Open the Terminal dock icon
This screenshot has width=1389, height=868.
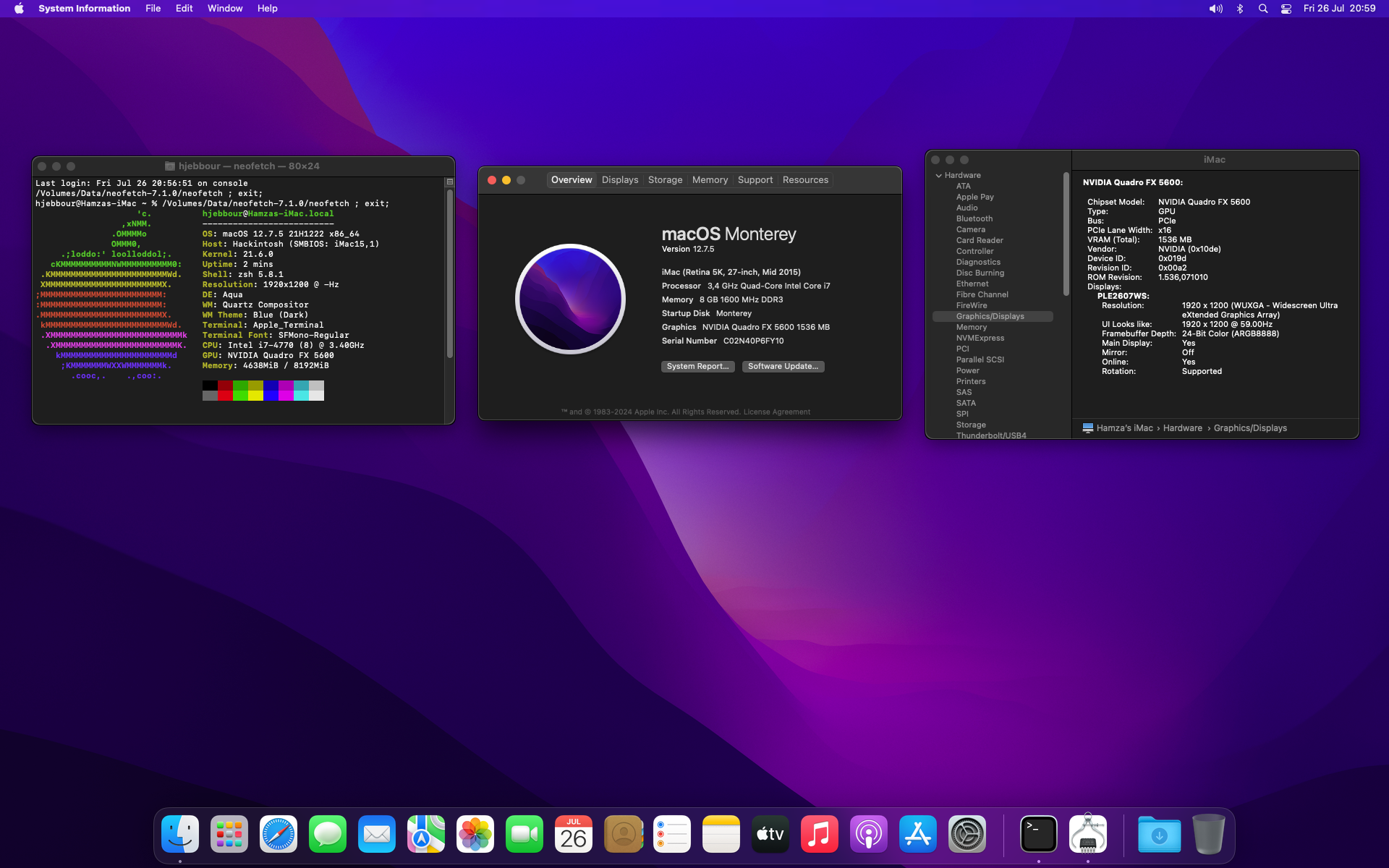coord(1039,834)
